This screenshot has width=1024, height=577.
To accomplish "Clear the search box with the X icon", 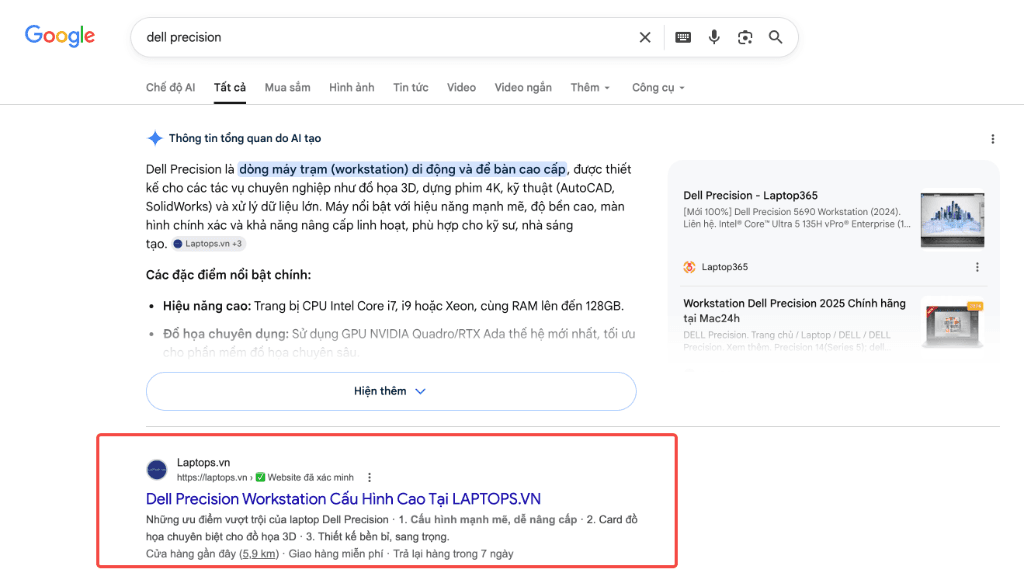I will click(645, 37).
